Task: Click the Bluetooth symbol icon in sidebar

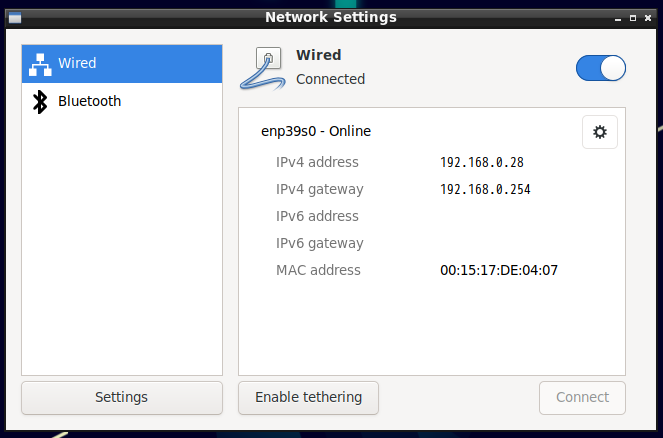Action: pyautogui.click(x=40, y=102)
